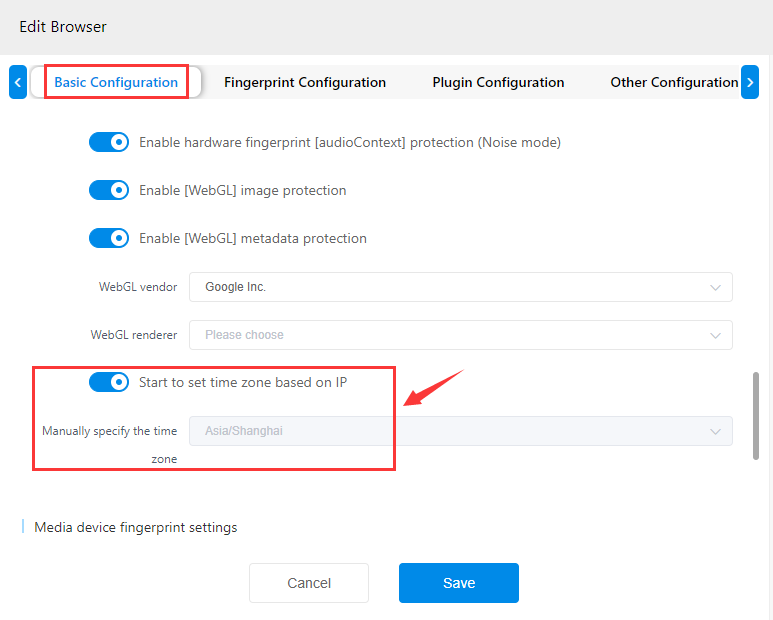This screenshot has height=620, width=773.
Task: Open the WebGL vendor Google Inc. dropdown
Action: click(x=460, y=287)
